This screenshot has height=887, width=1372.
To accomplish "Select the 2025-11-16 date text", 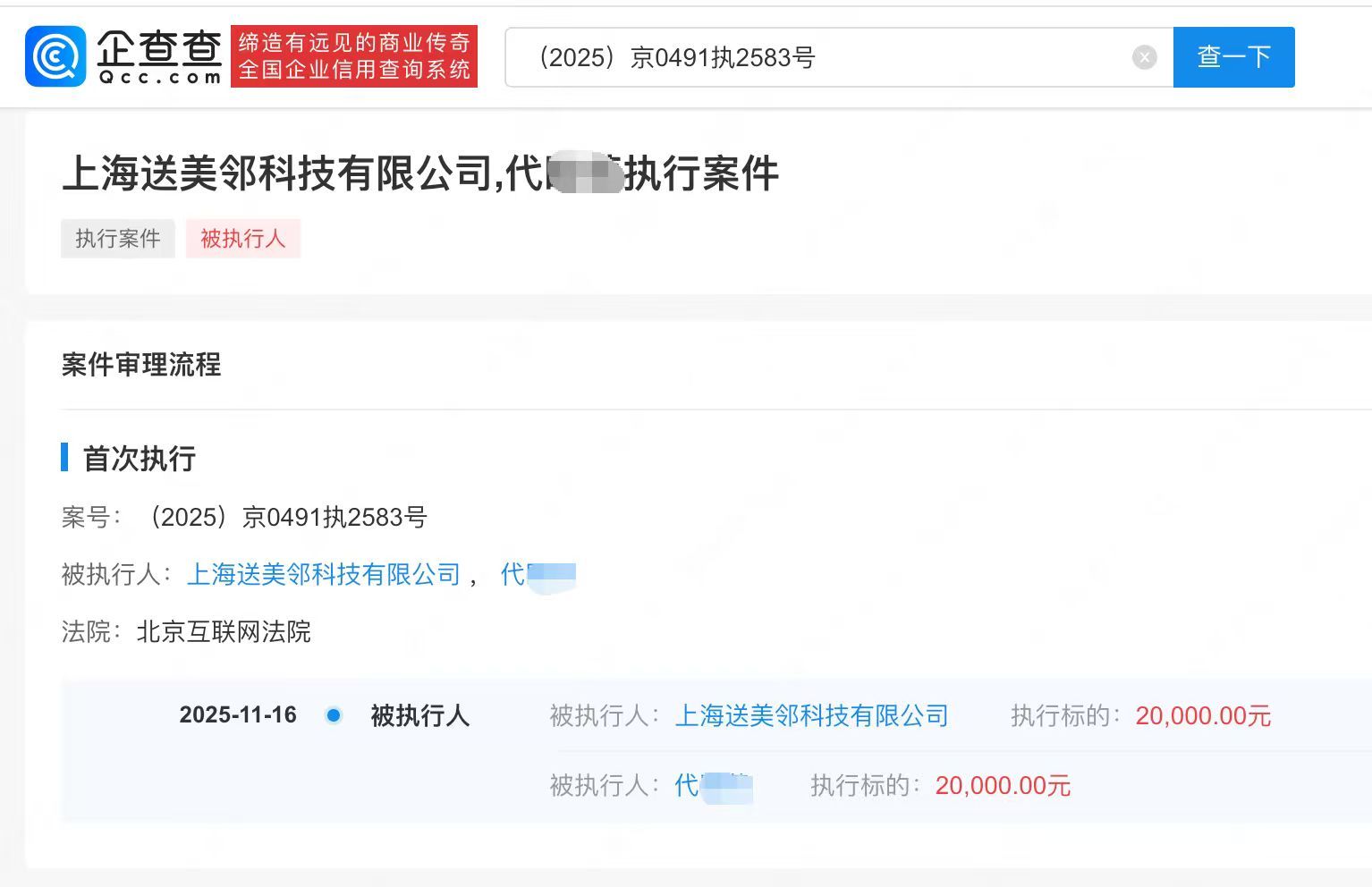I will click(x=238, y=715).
